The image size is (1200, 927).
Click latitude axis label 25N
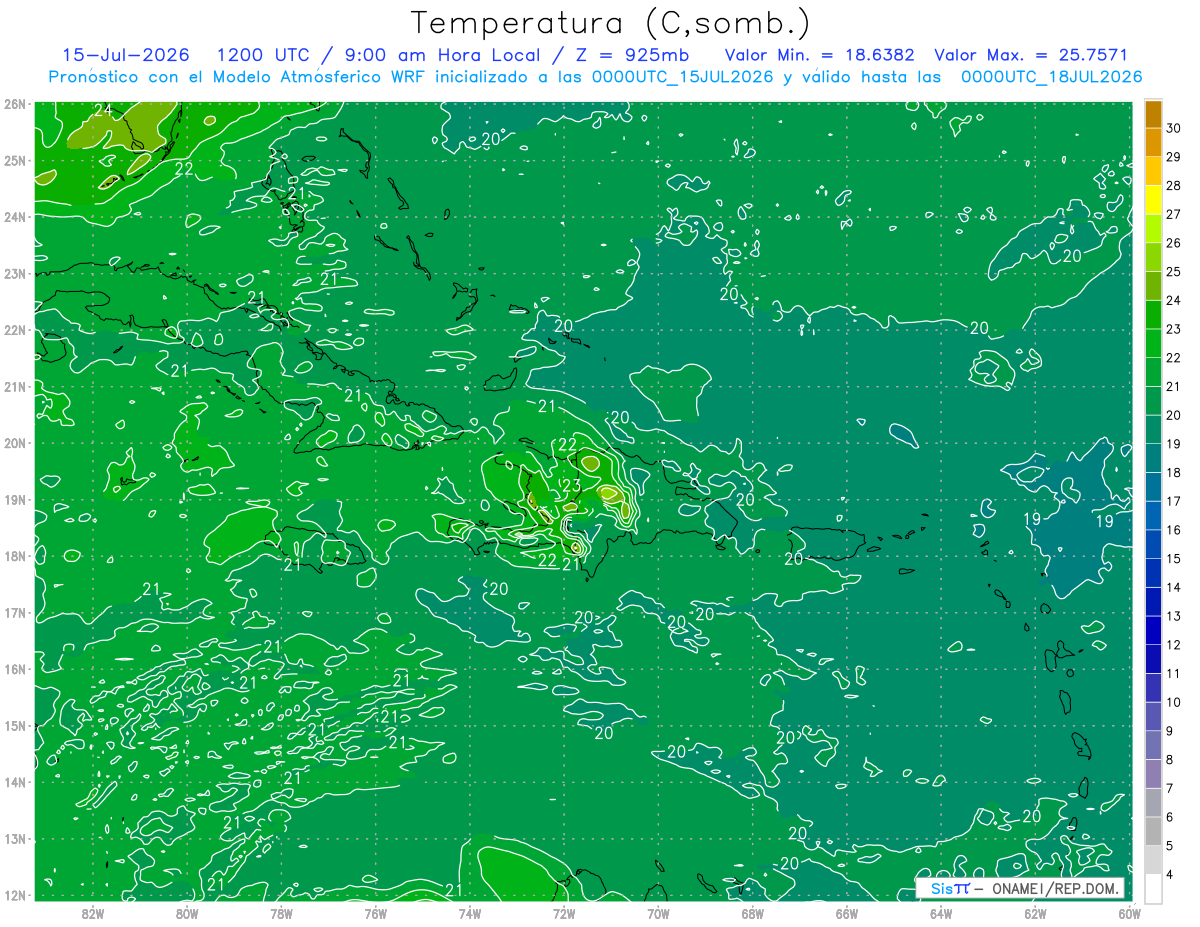click(x=14, y=160)
